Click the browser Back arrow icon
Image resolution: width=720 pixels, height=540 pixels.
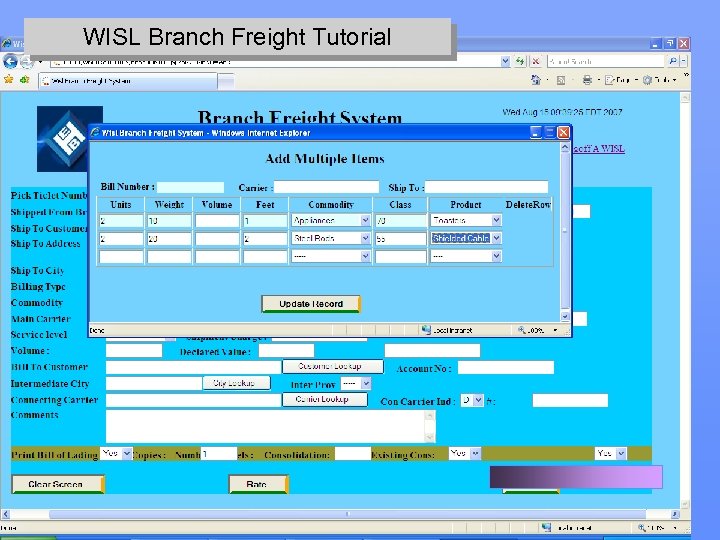coord(11,61)
